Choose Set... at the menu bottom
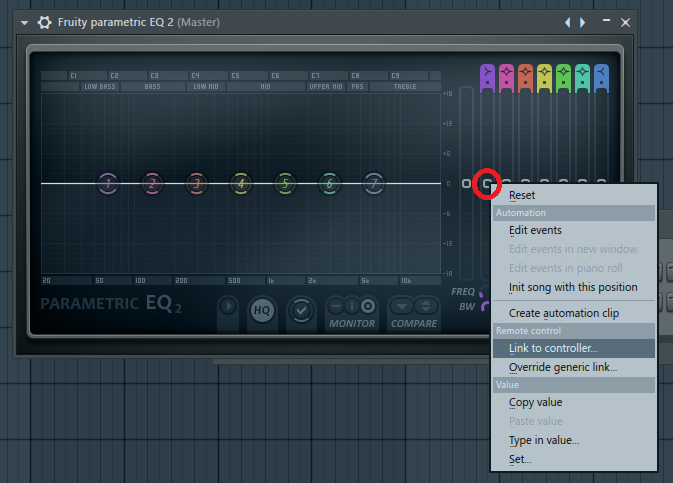 (574, 459)
